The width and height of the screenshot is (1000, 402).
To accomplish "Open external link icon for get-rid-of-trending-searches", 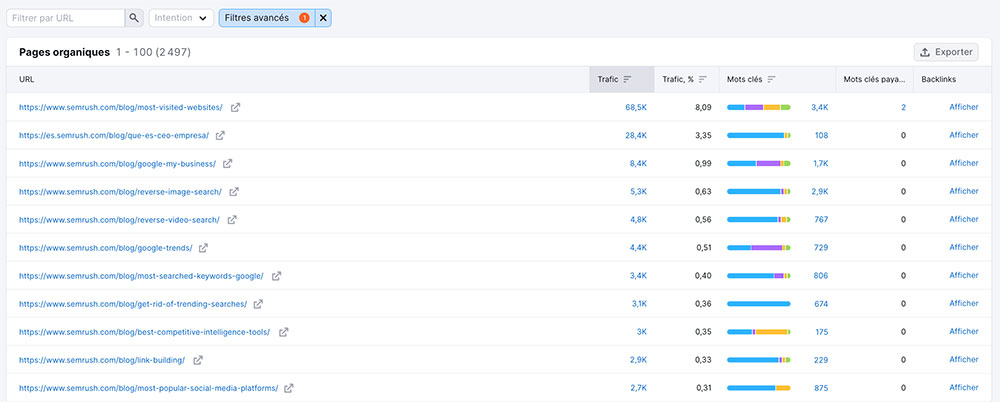I will [x=258, y=304].
